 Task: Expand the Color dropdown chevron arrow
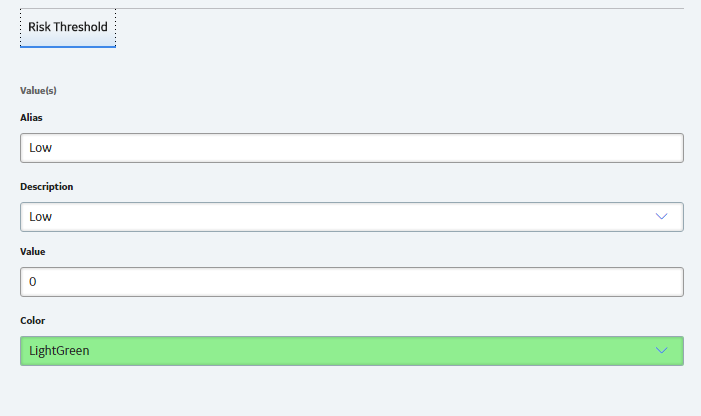661,350
